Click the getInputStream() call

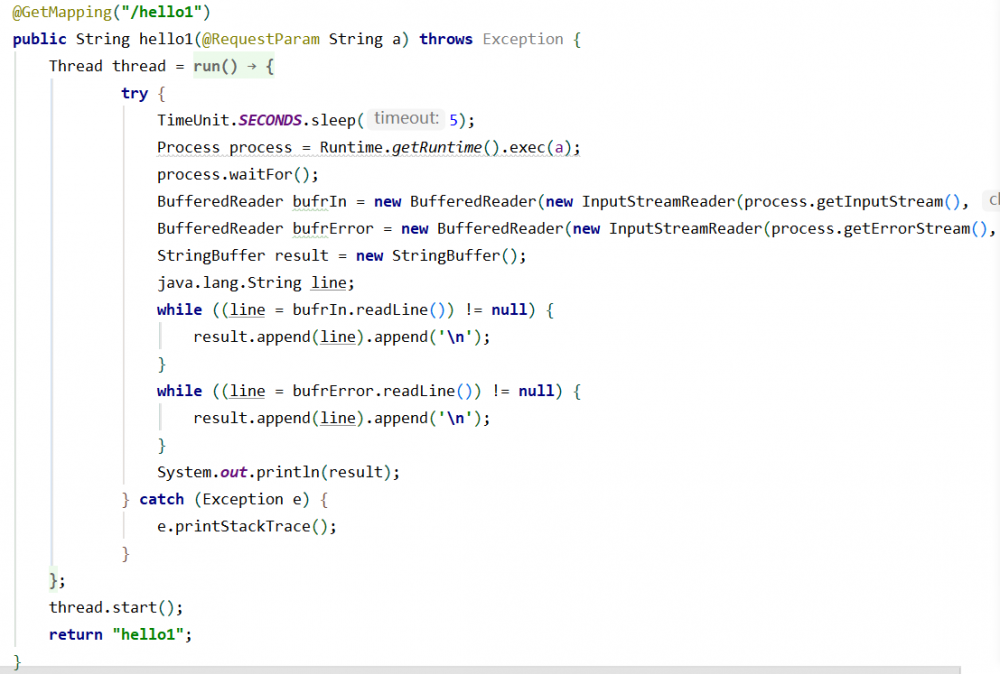click(888, 202)
